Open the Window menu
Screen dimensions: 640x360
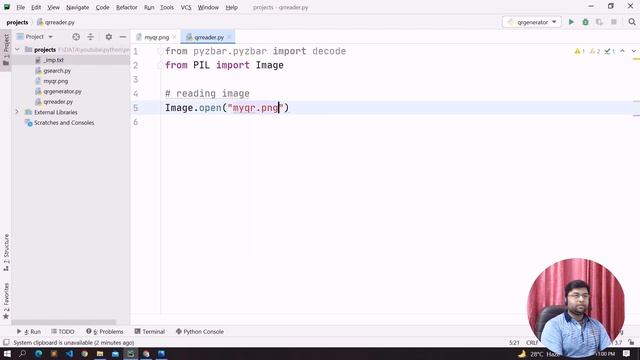click(208, 7)
